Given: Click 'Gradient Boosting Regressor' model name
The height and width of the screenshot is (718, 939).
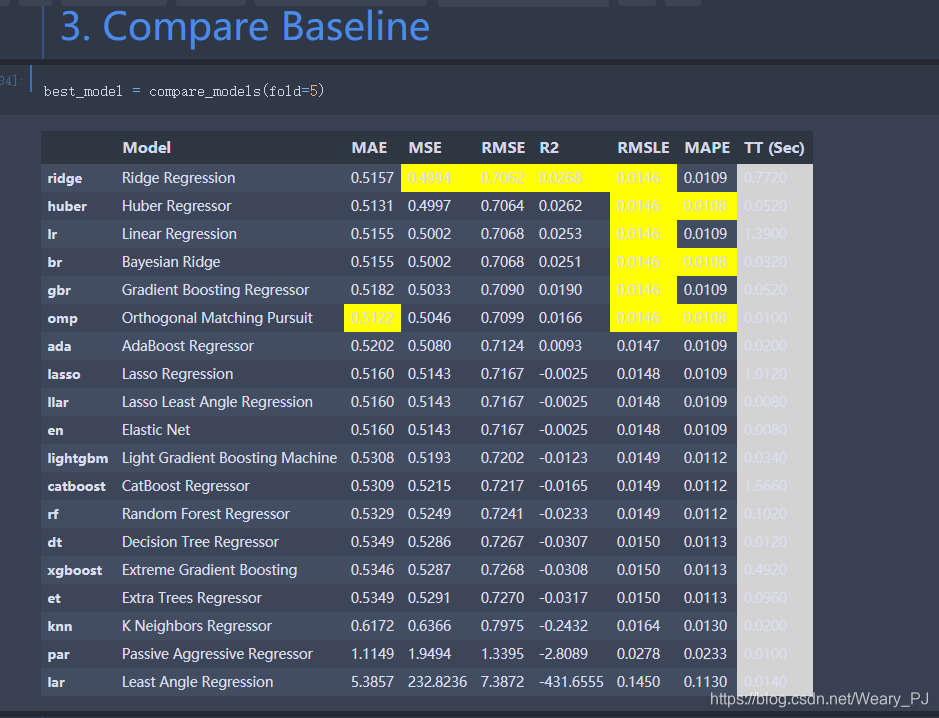Looking at the screenshot, I should [x=216, y=290].
